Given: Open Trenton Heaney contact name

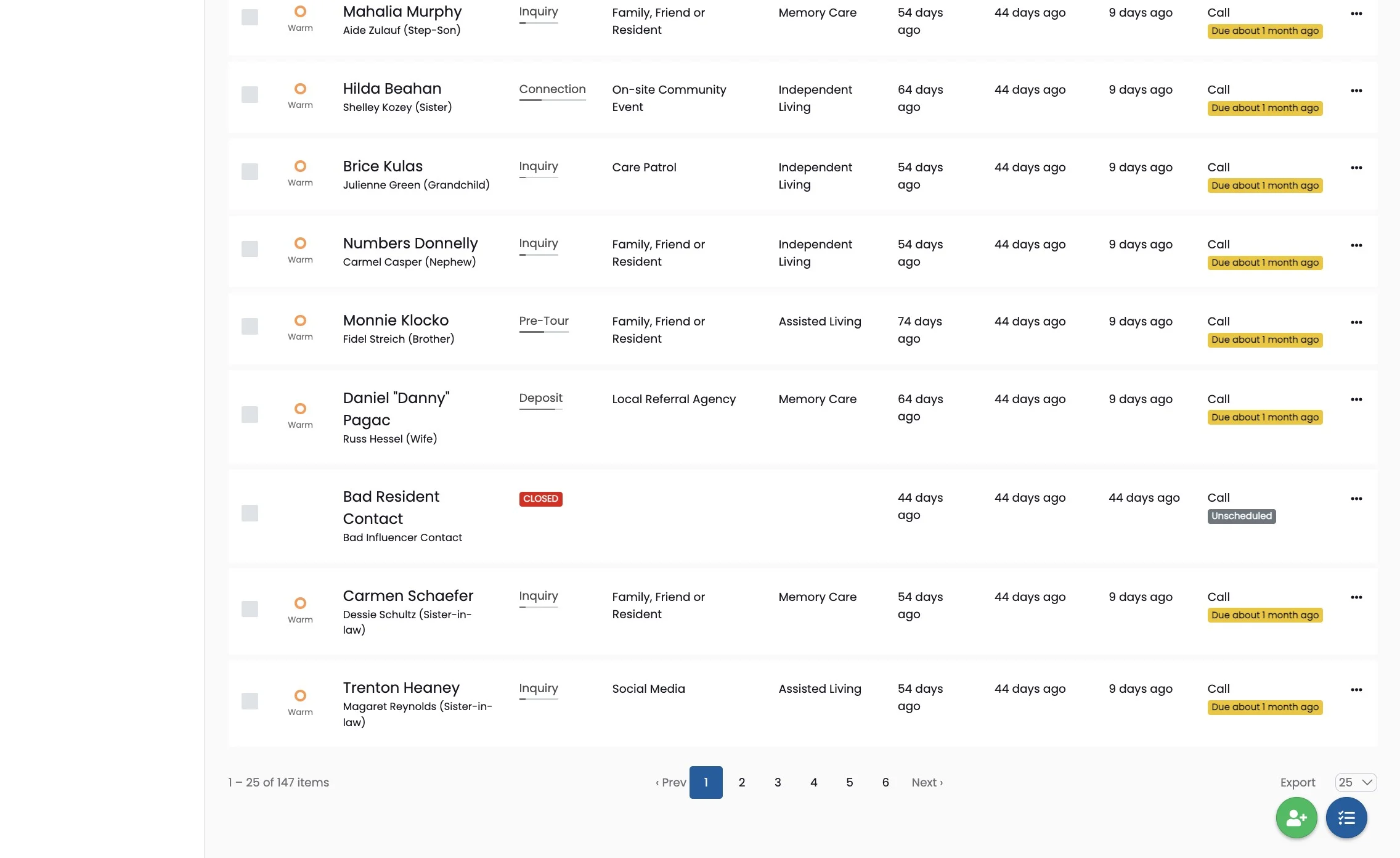Looking at the screenshot, I should click(401, 687).
